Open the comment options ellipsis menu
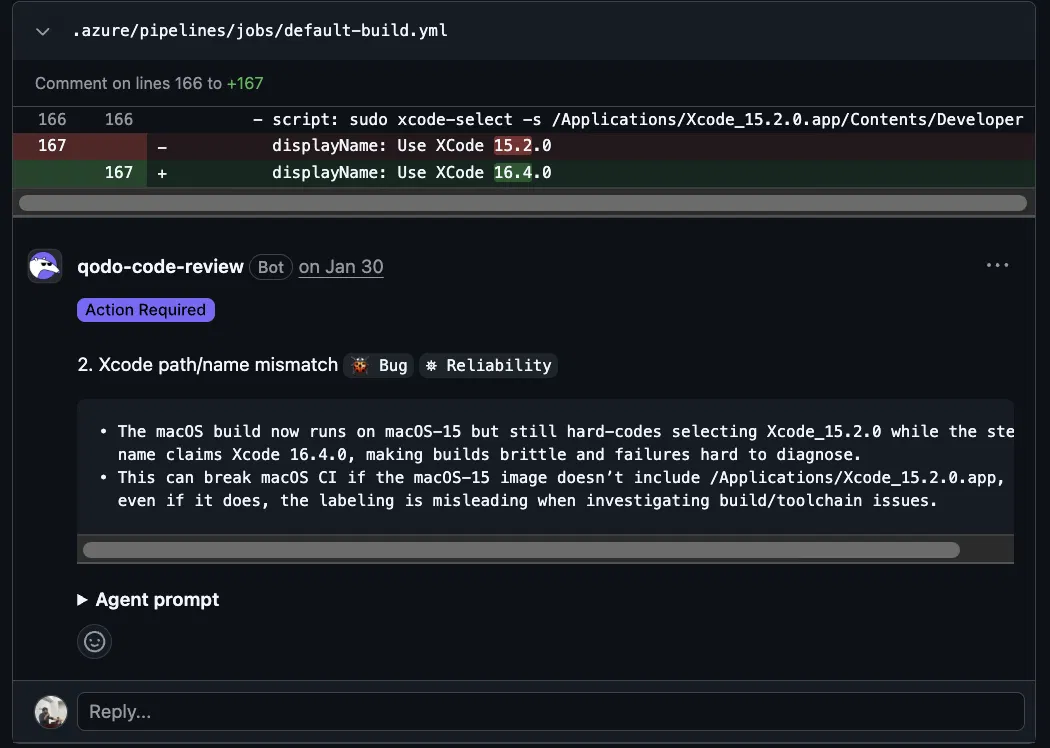 [997, 265]
